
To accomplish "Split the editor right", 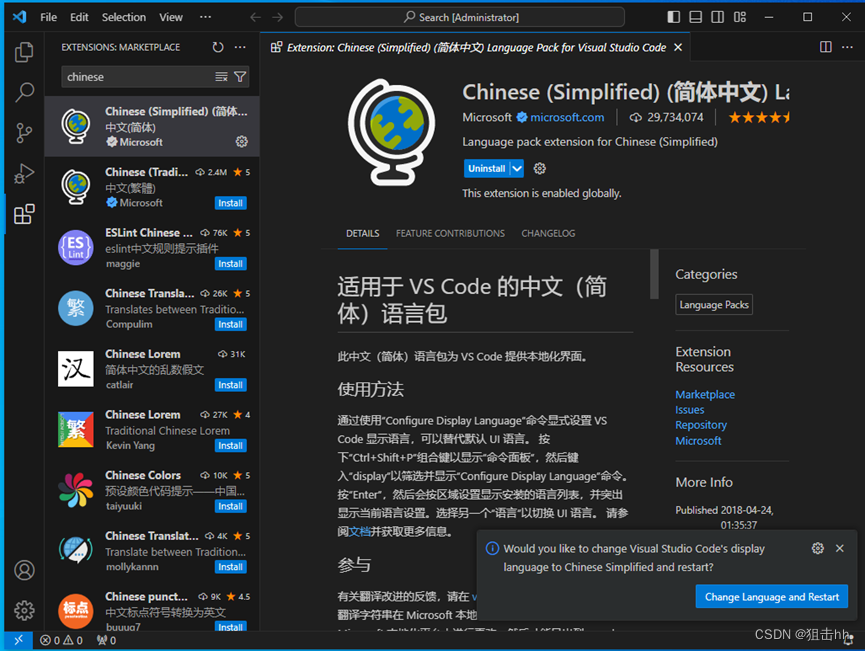I will click(x=826, y=47).
